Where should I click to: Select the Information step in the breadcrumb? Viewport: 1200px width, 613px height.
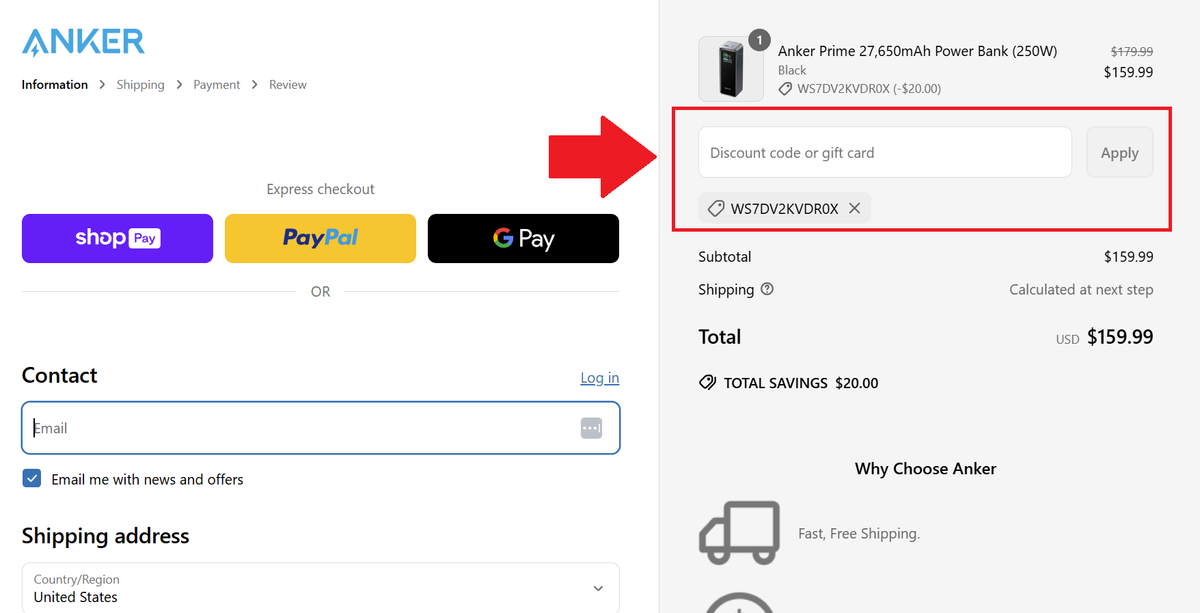(54, 84)
